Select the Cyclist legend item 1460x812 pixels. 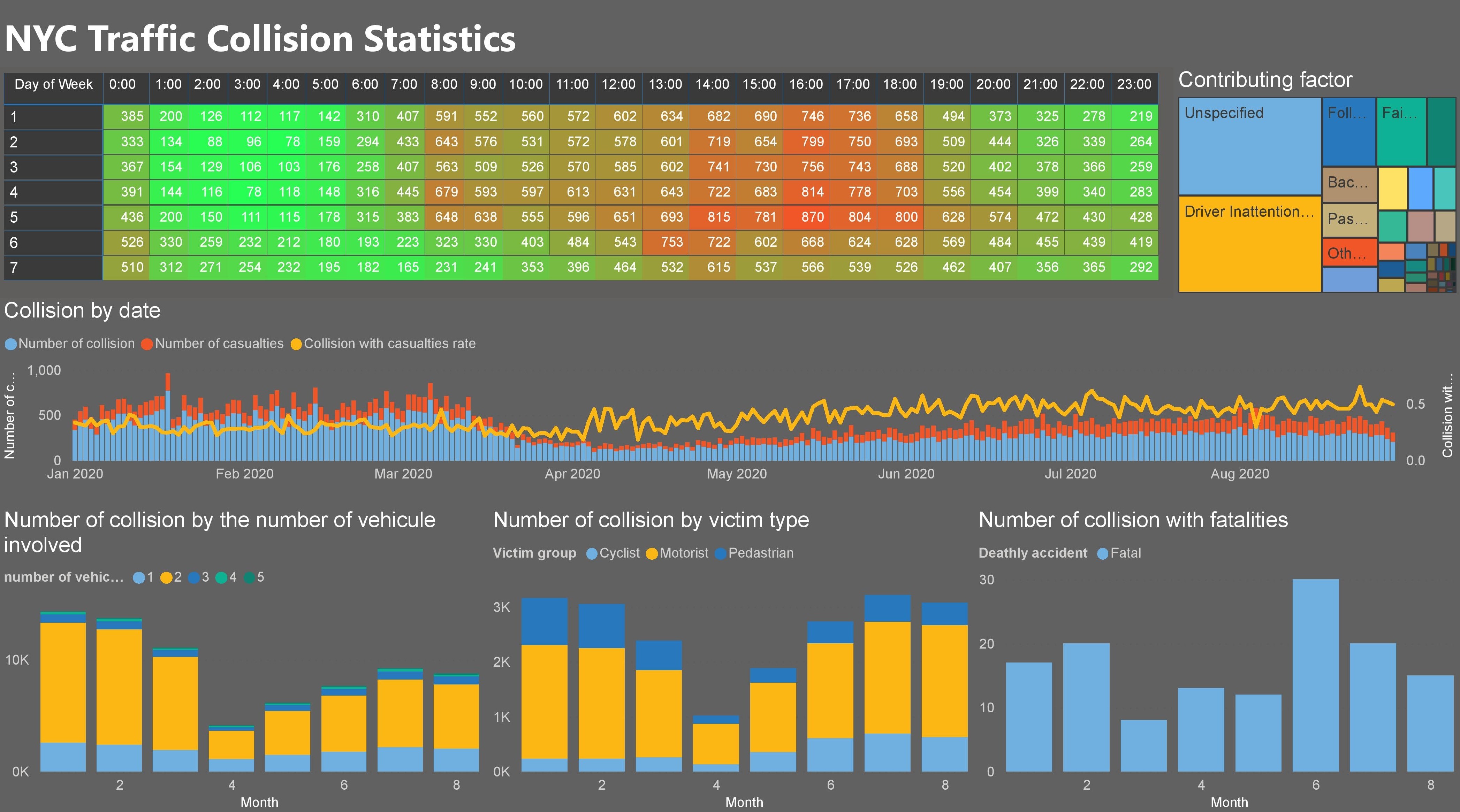(613, 553)
